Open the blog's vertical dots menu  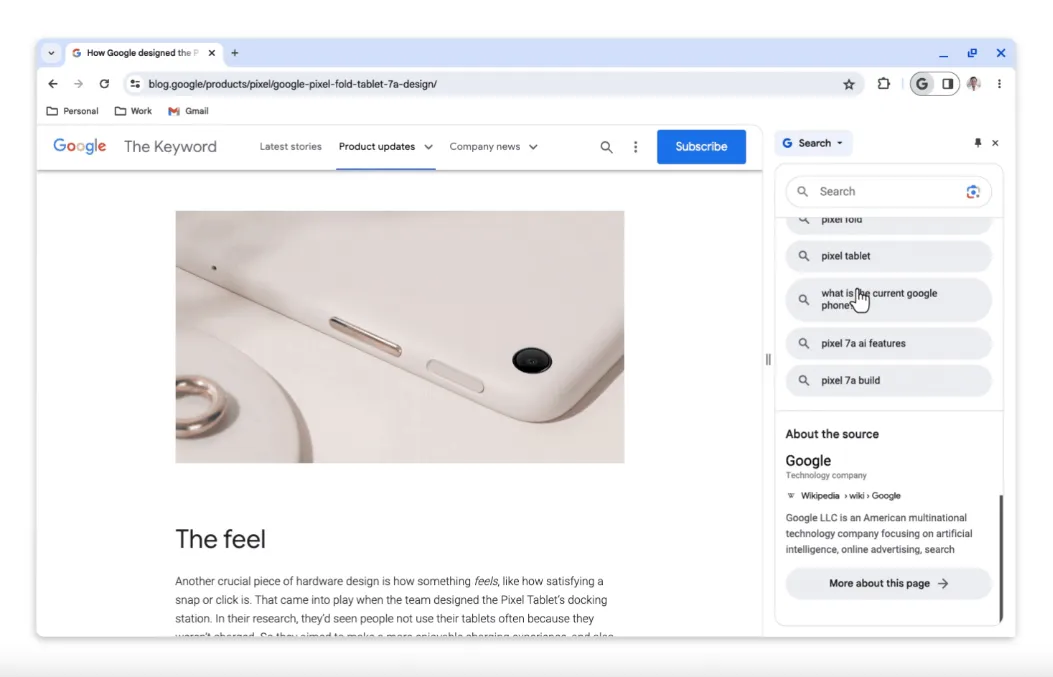click(x=635, y=147)
